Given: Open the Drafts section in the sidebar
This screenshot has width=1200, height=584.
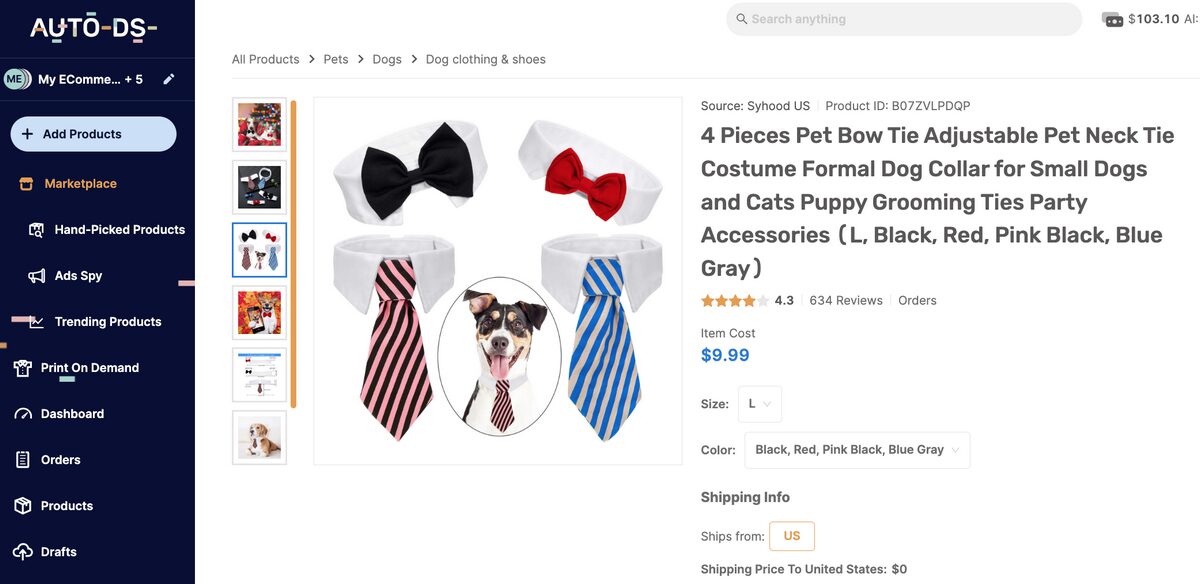Looking at the screenshot, I should (x=60, y=551).
